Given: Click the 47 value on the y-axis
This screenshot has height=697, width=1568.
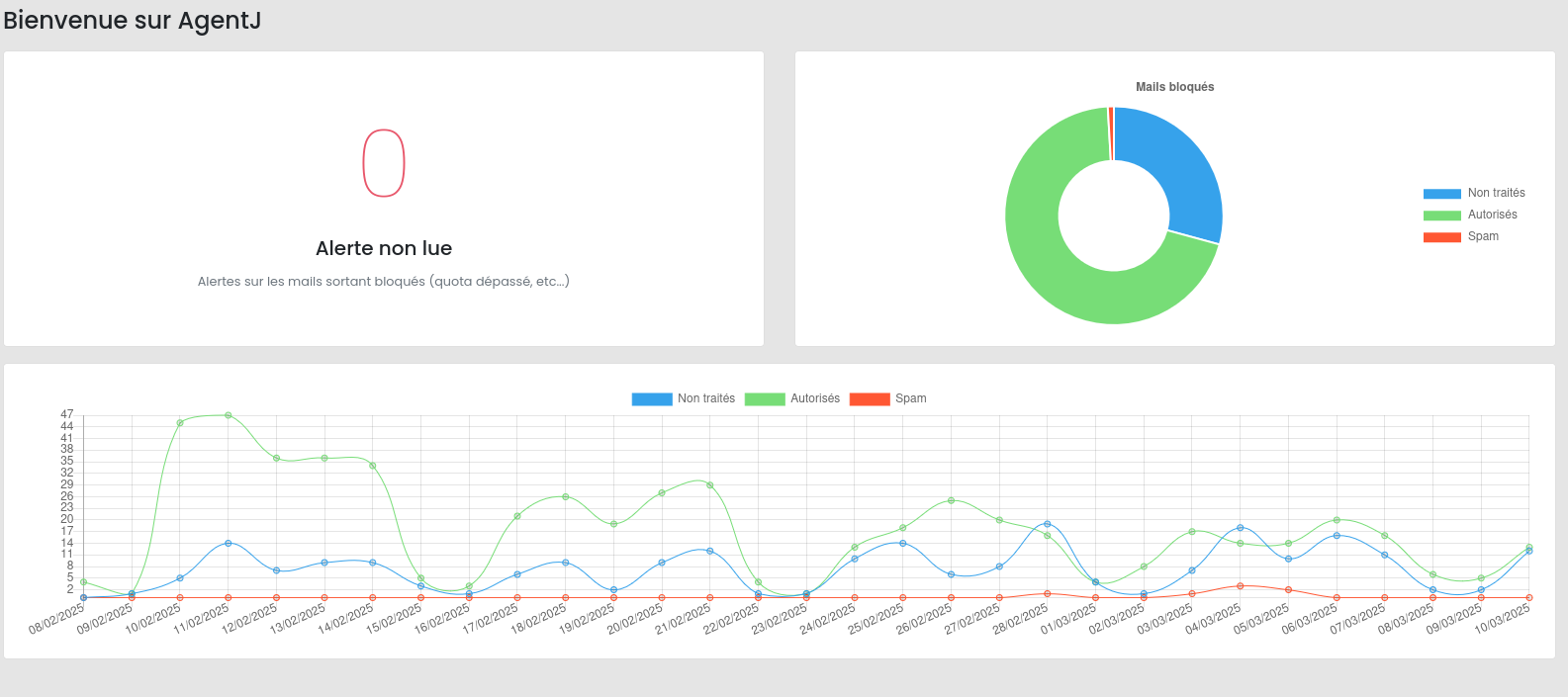Looking at the screenshot, I should [67, 414].
